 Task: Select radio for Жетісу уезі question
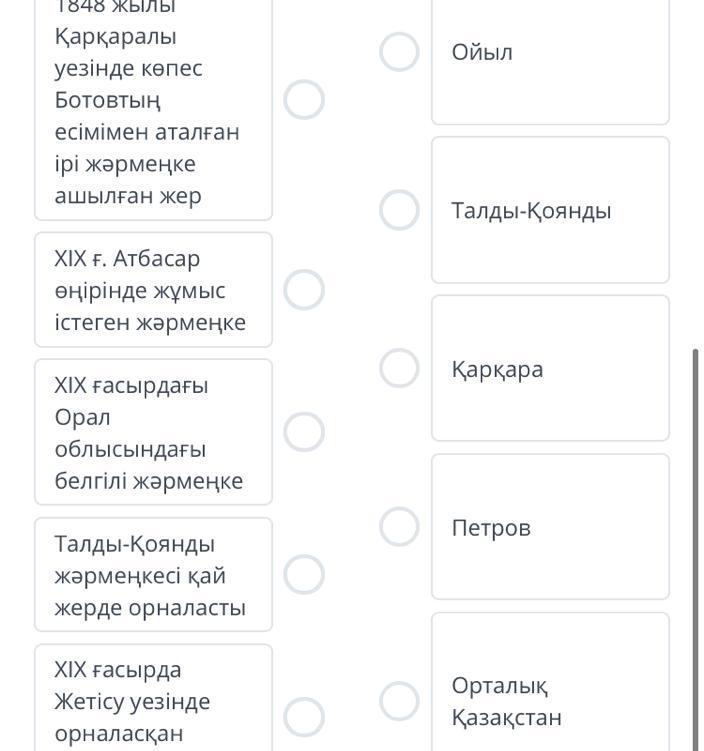click(x=304, y=717)
